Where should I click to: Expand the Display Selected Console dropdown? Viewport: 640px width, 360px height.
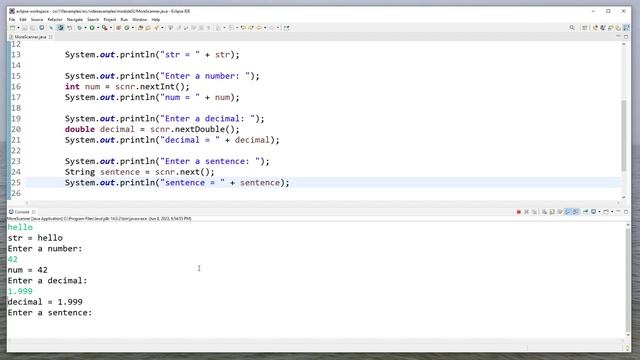tap(599, 212)
